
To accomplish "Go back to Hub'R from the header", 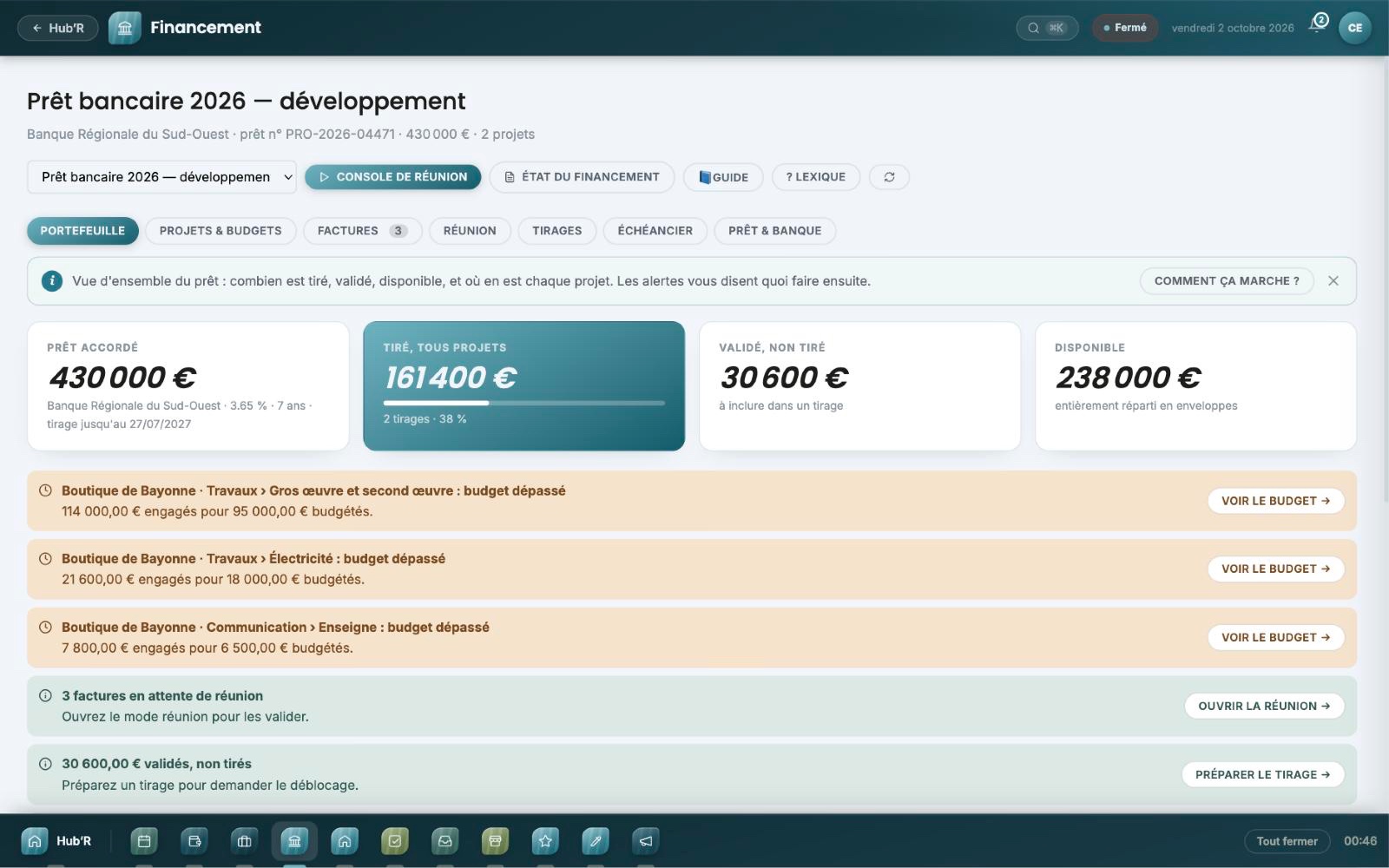I will [58, 28].
